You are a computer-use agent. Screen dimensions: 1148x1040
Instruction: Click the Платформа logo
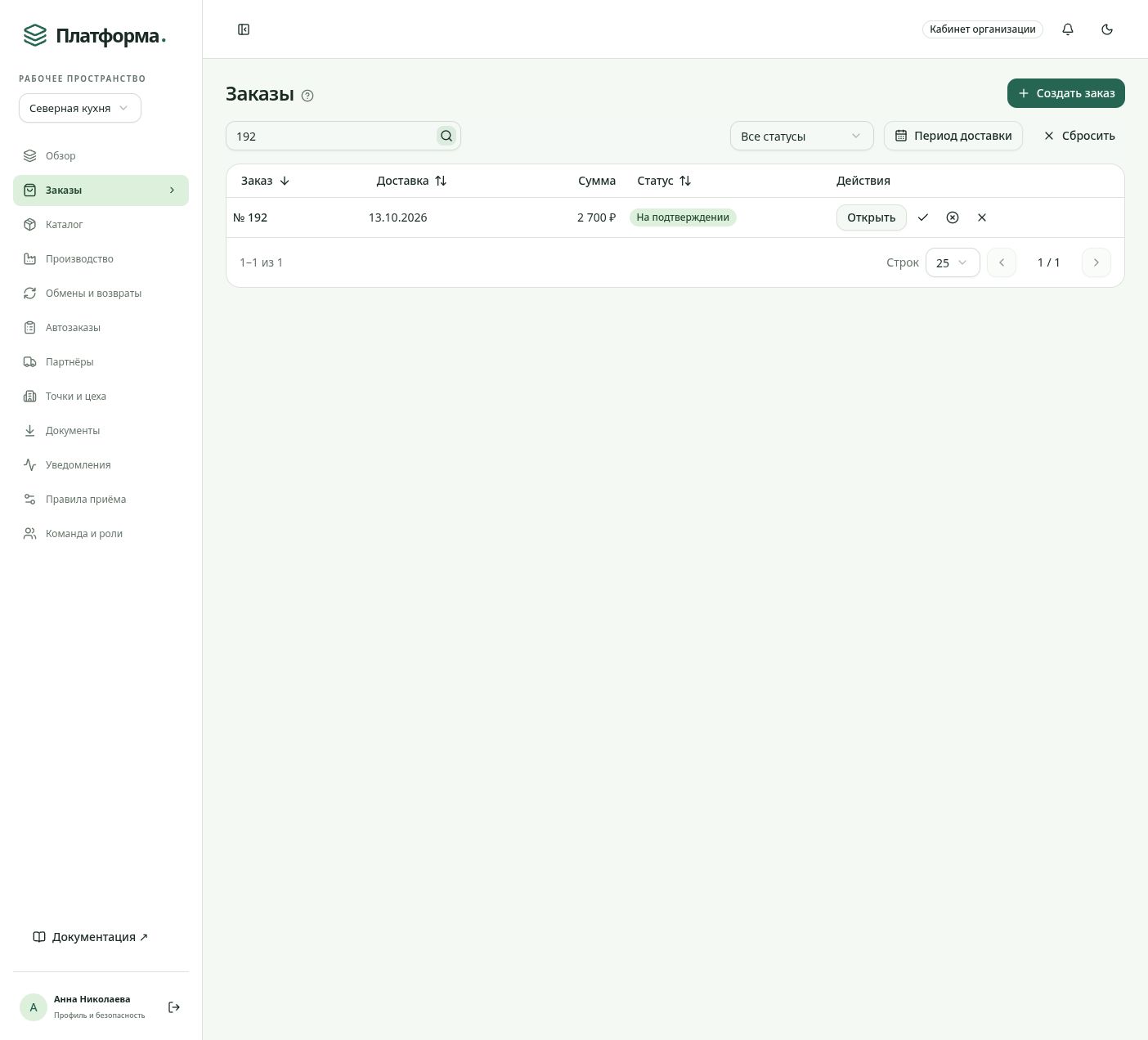point(94,36)
